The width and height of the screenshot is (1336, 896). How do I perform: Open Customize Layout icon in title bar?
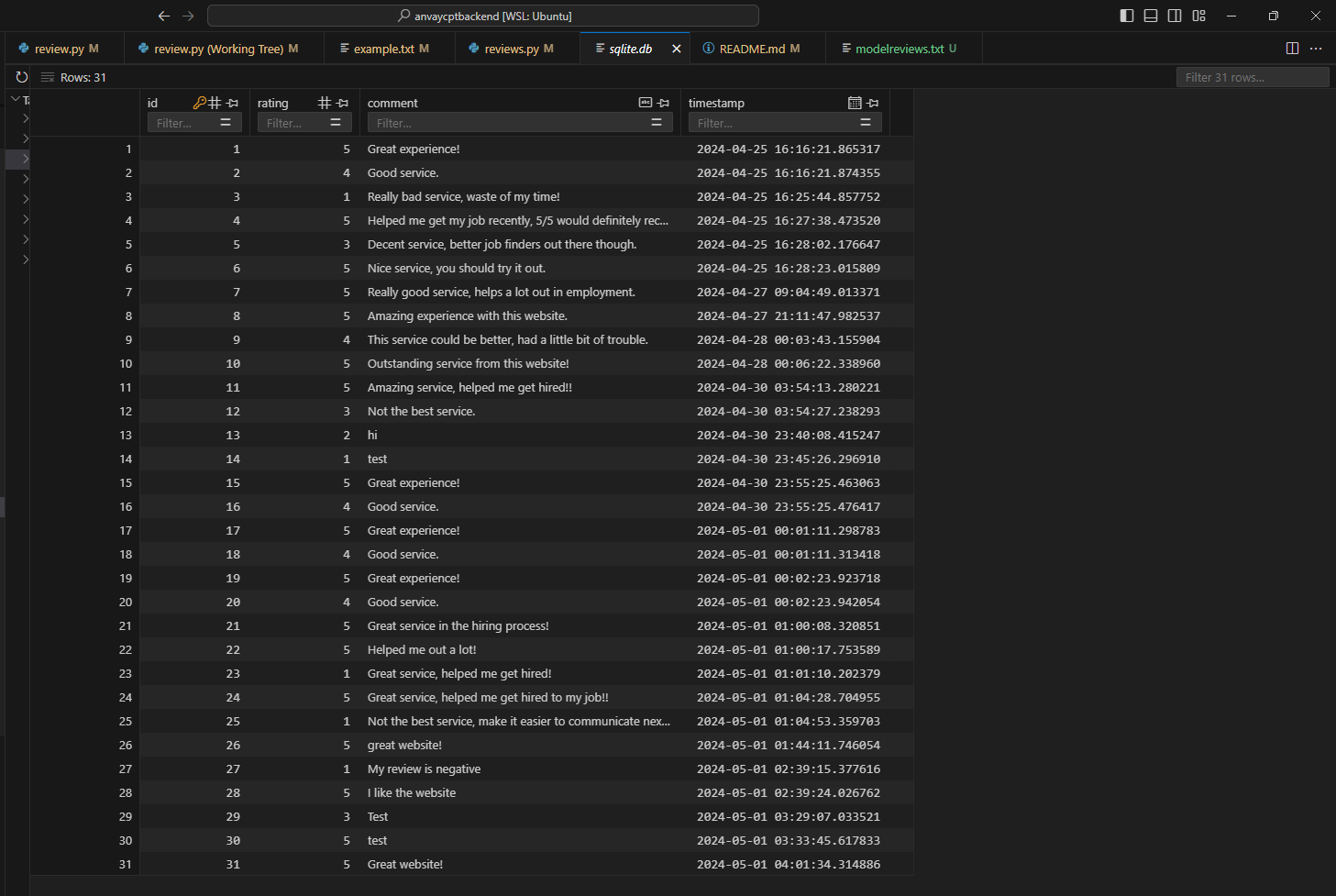click(x=1198, y=16)
